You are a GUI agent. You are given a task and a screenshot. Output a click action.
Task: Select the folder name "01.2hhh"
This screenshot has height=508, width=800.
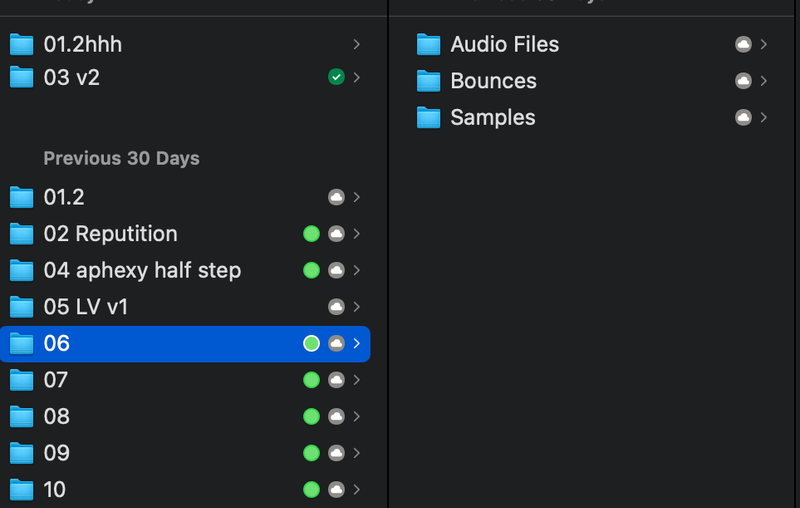(x=83, y=44)
